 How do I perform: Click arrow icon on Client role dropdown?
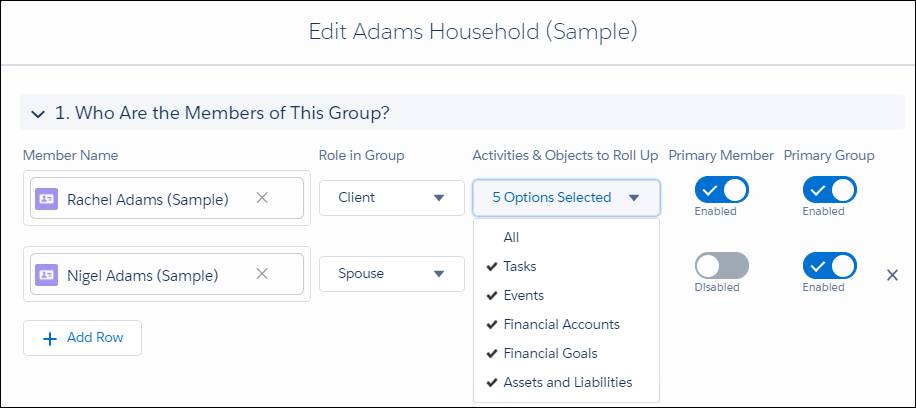click(x=439, y=198)
